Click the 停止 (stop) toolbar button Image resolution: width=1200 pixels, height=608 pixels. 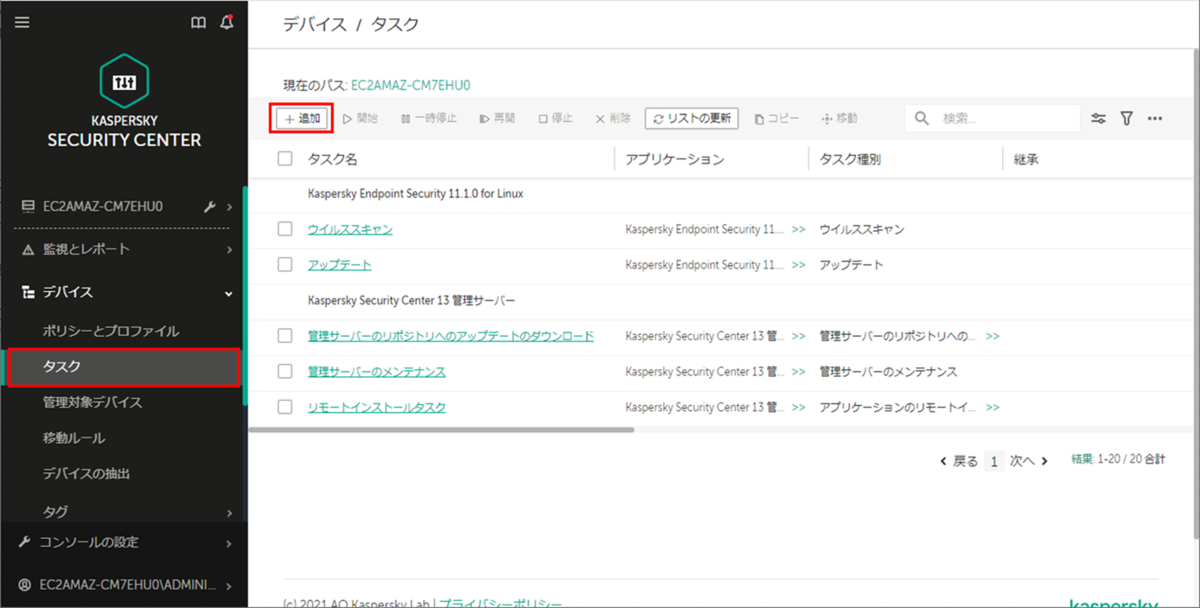pyautogui.click(x=556, y=118)
